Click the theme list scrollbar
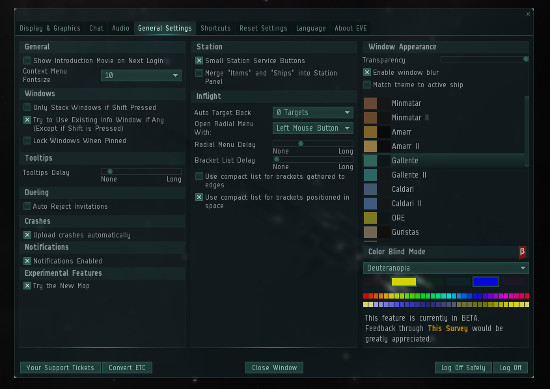550x389 pixels. (x=527, y=132)
